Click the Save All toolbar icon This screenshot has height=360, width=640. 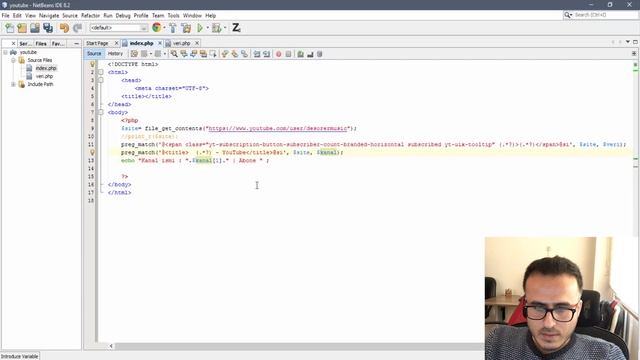pos(48,28)
